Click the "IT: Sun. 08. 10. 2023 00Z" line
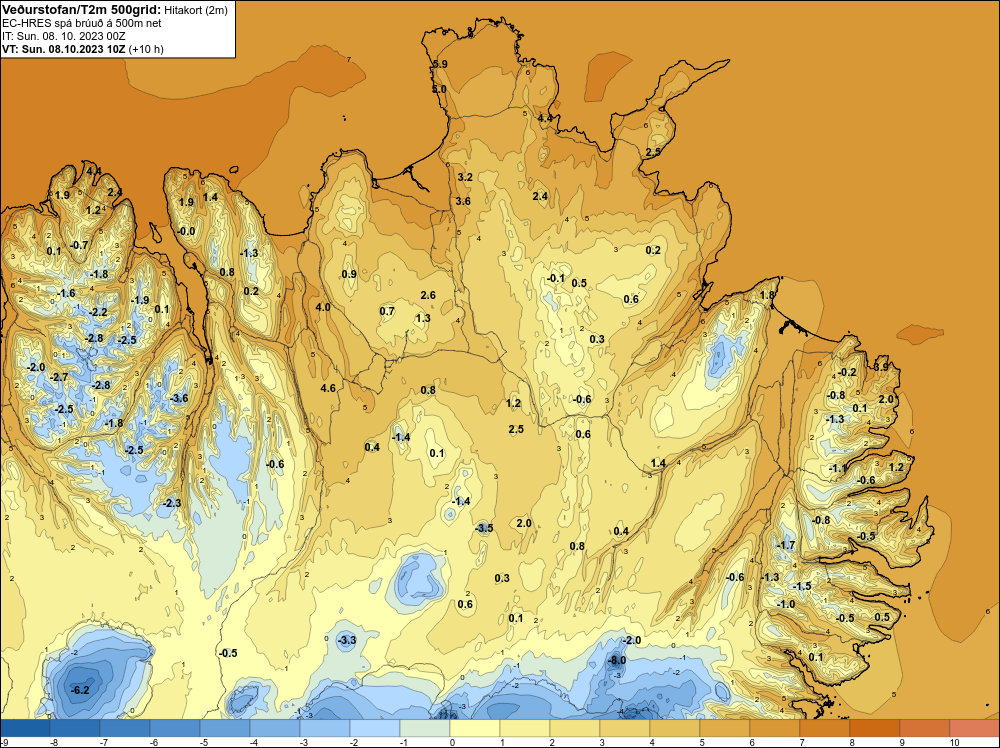This screenshot has height=748, width=1000. (x=64, y=36)
